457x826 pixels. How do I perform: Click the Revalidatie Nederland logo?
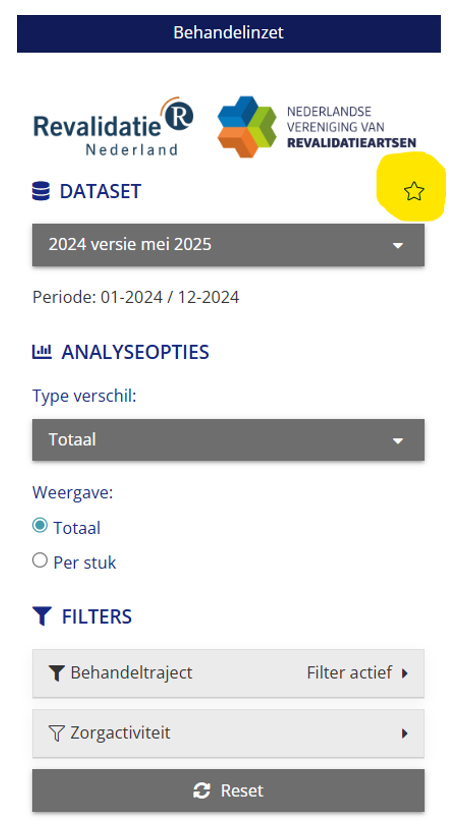click(x=113, y=126)
